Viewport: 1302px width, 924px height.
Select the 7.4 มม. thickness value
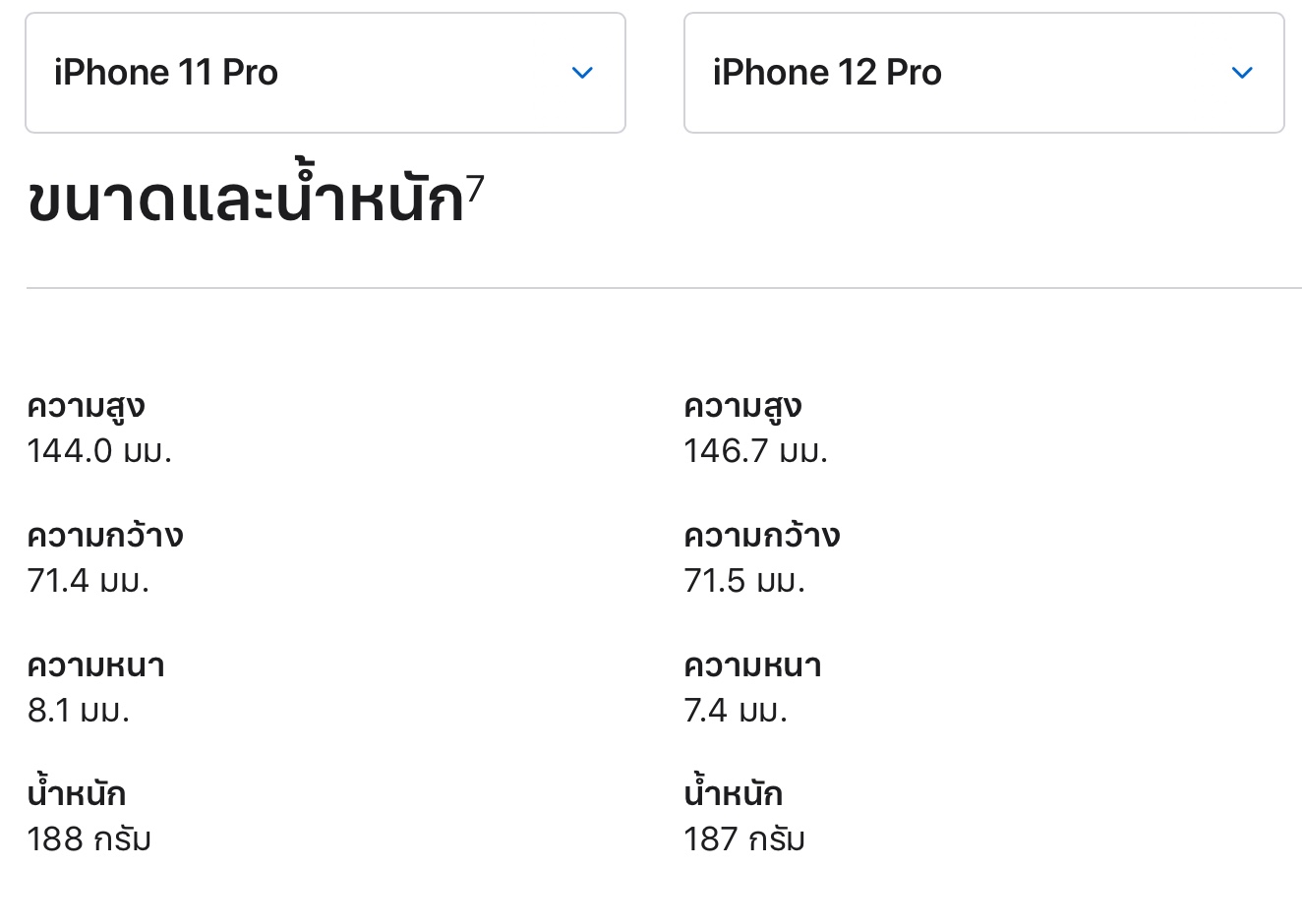(x=736, y=710)
